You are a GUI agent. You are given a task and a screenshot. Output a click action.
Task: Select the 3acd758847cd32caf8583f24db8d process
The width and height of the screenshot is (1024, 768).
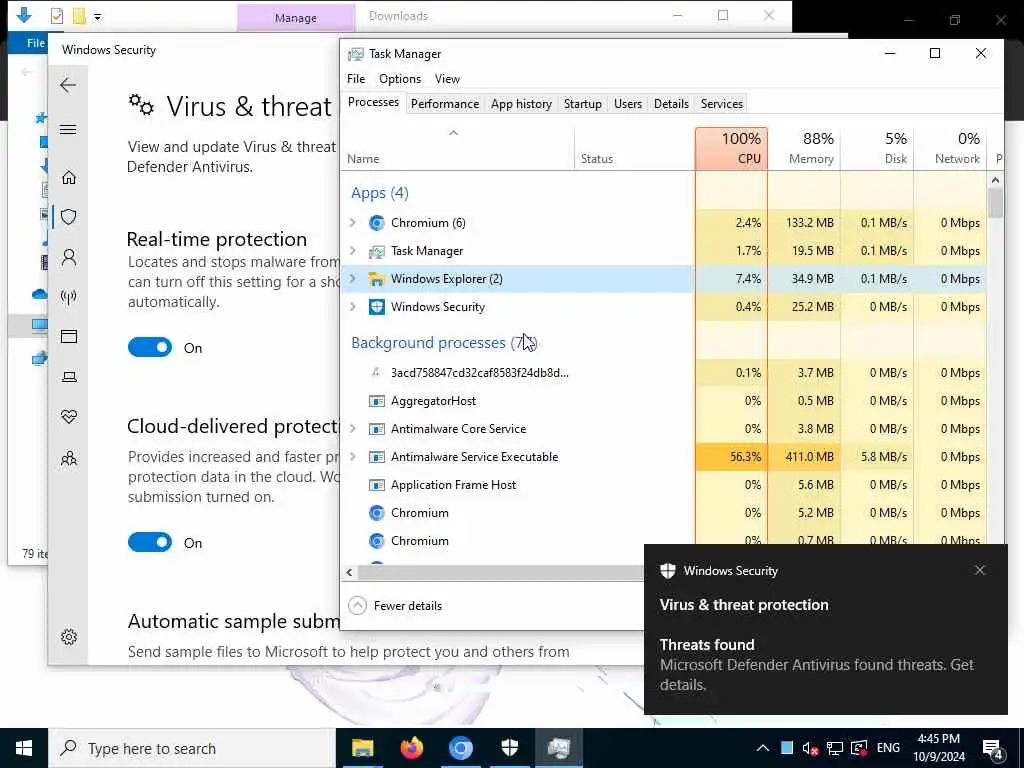664,373
